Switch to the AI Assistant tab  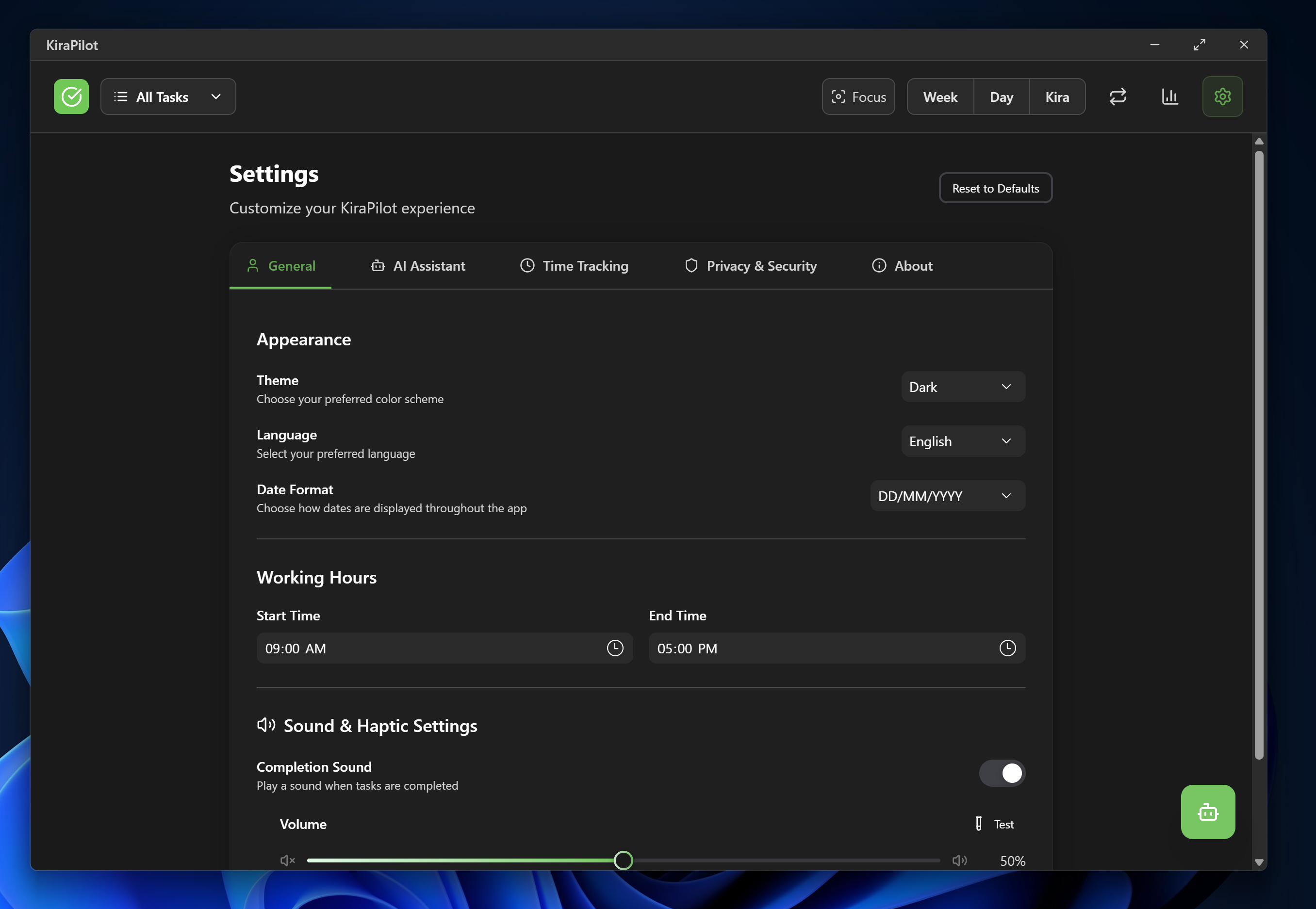pos(418,266)
